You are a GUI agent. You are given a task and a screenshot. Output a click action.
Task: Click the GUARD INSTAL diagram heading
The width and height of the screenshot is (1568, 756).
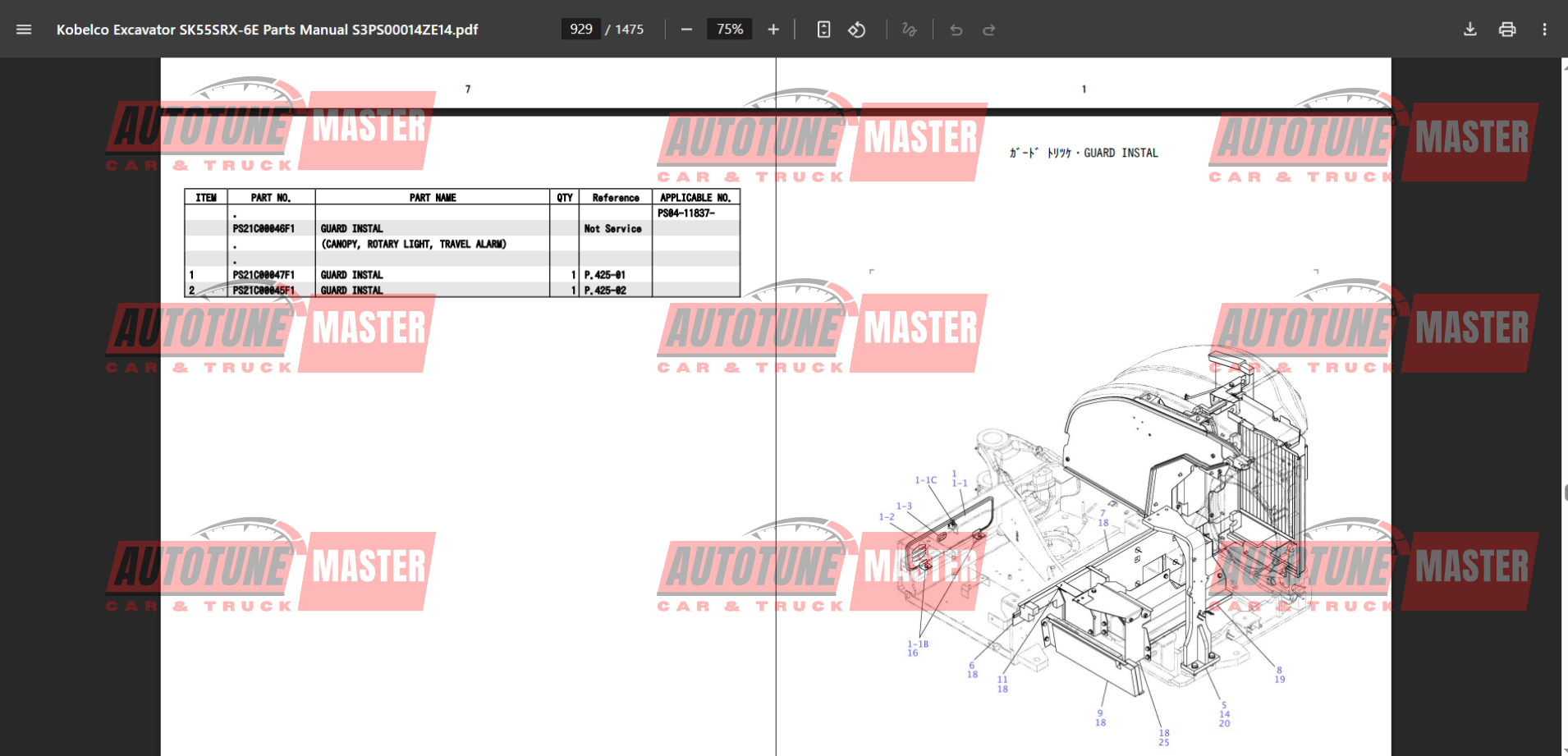[x=1084, y=153]
